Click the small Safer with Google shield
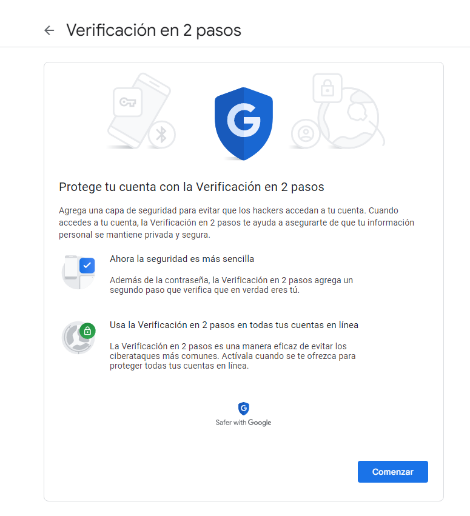Viewport: 470px width, 516px height. tap(244, 408)
